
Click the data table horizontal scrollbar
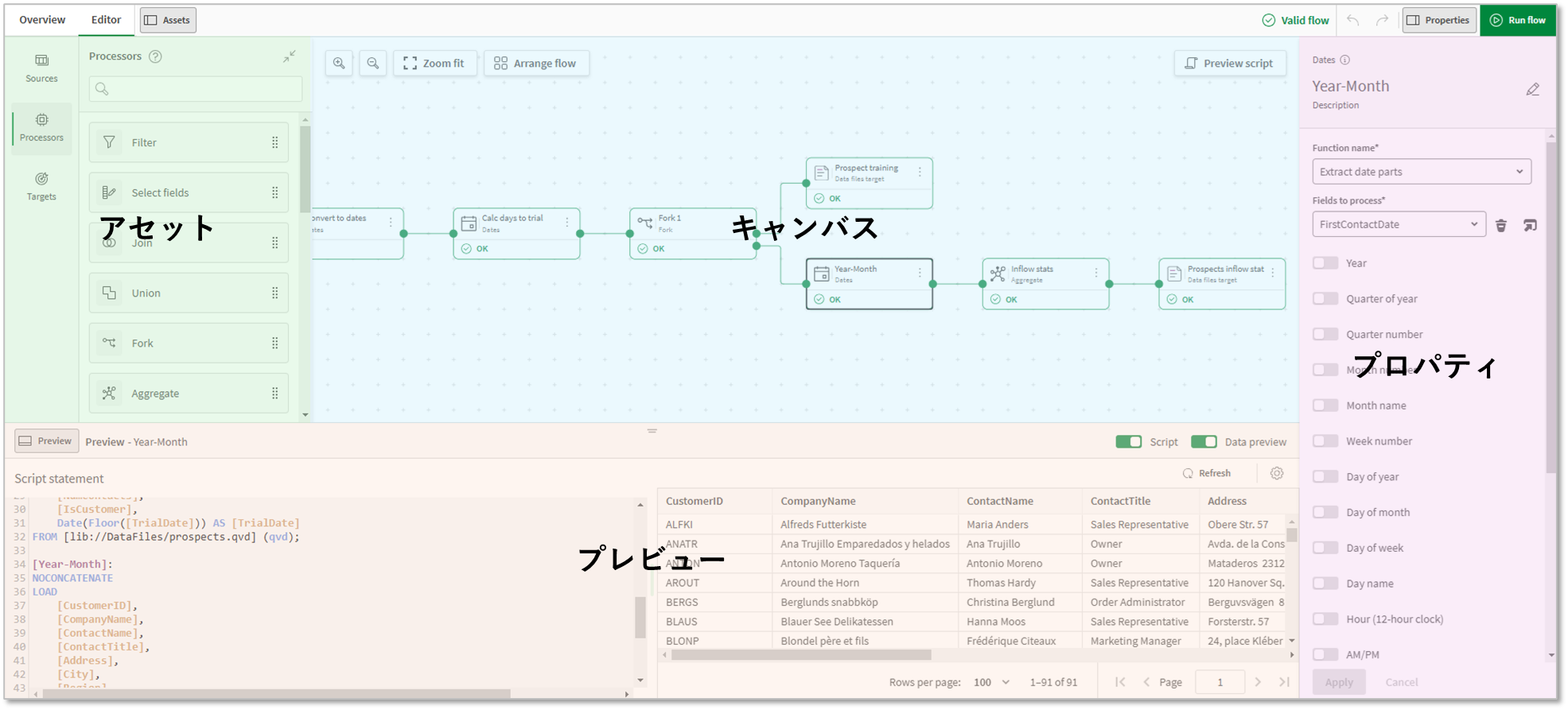pyautogui.click(x=801, y=655)
